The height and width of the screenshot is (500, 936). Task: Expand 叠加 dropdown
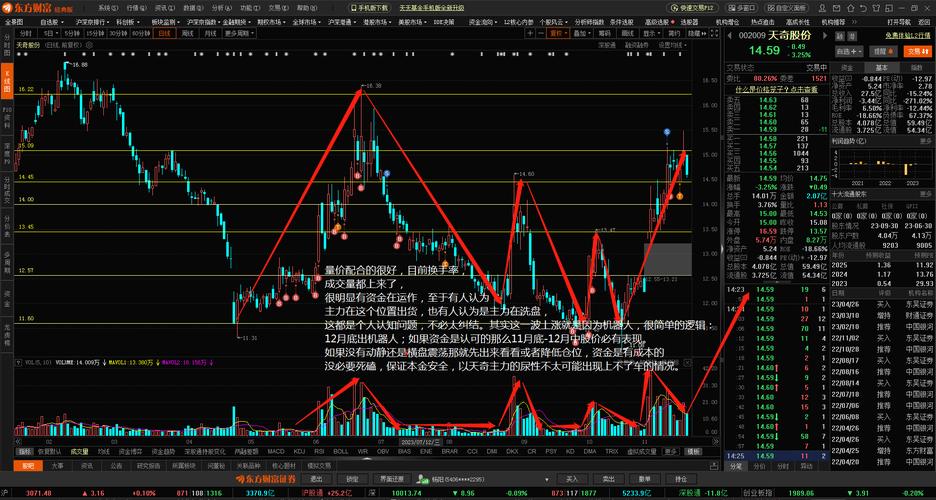[582, 33]
